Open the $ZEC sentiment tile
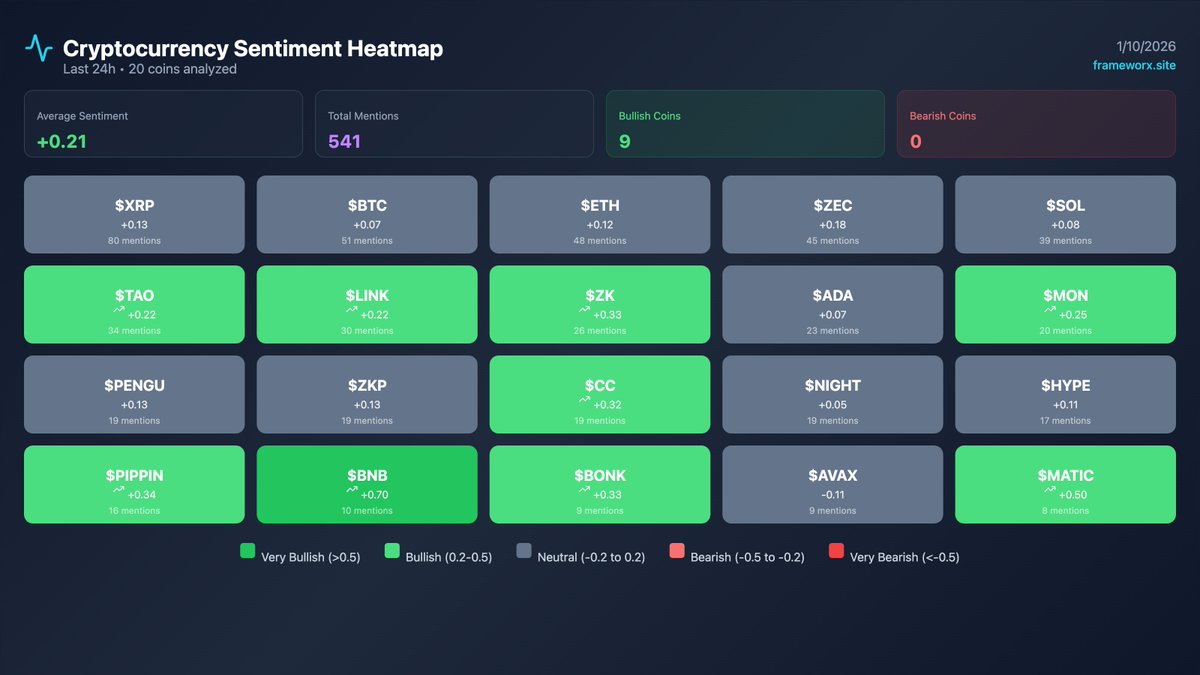The height and width of the screenshot is (675, 1200). point(833,215)
